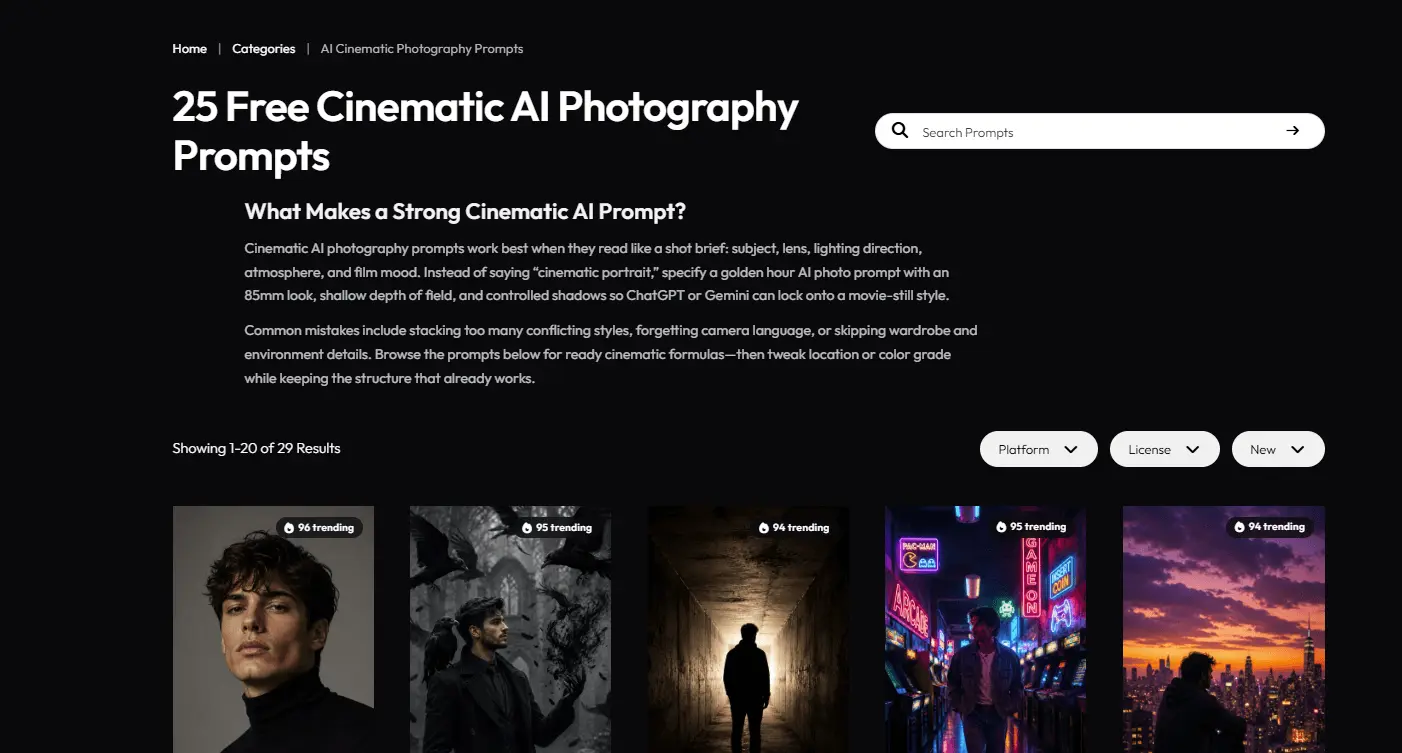
Task: Click the 94 trending badge on skyline image
Action: [x=1270, y=527]
